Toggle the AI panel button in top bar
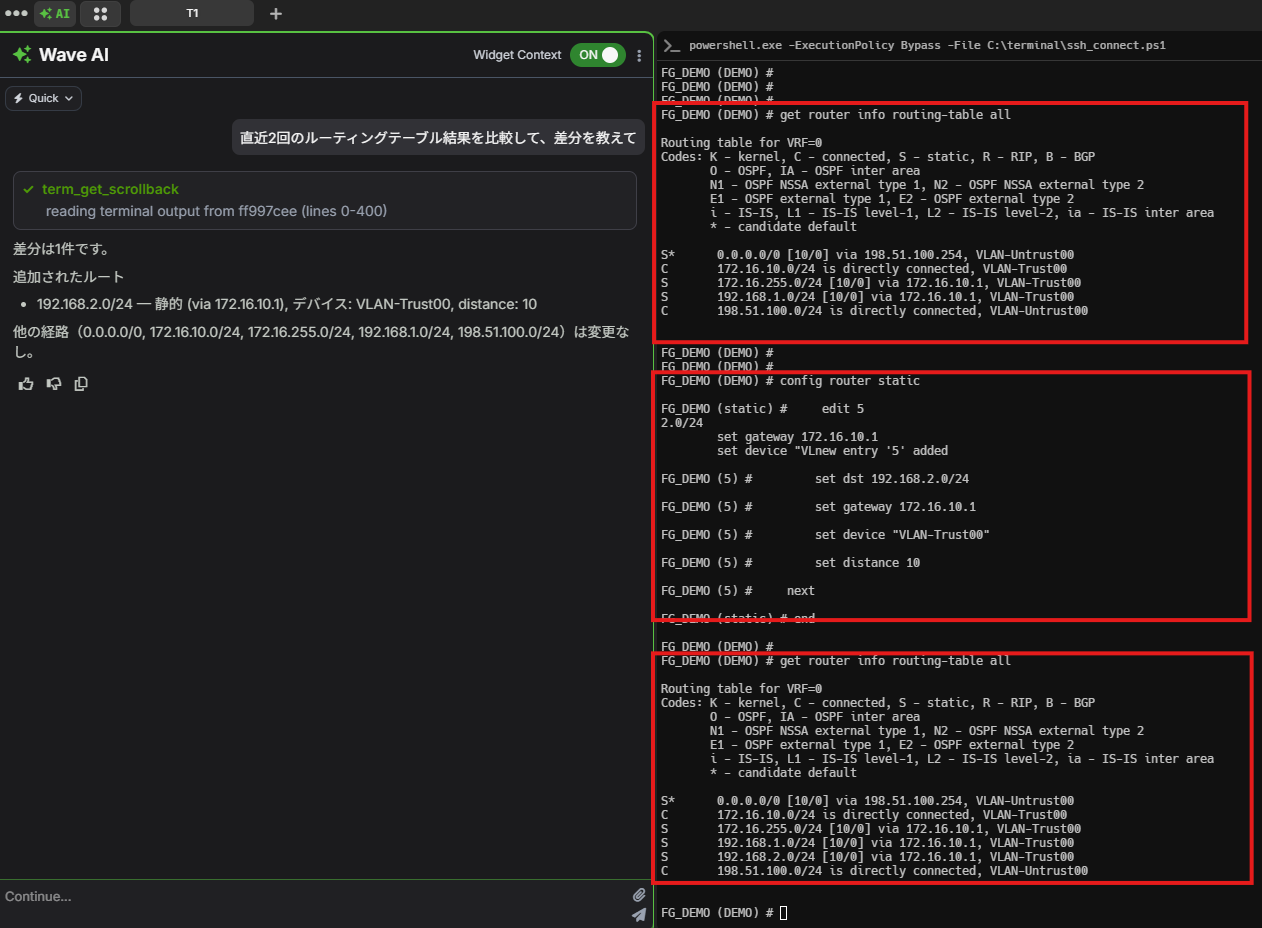The image size is (1262, 928). pos(55,14)
